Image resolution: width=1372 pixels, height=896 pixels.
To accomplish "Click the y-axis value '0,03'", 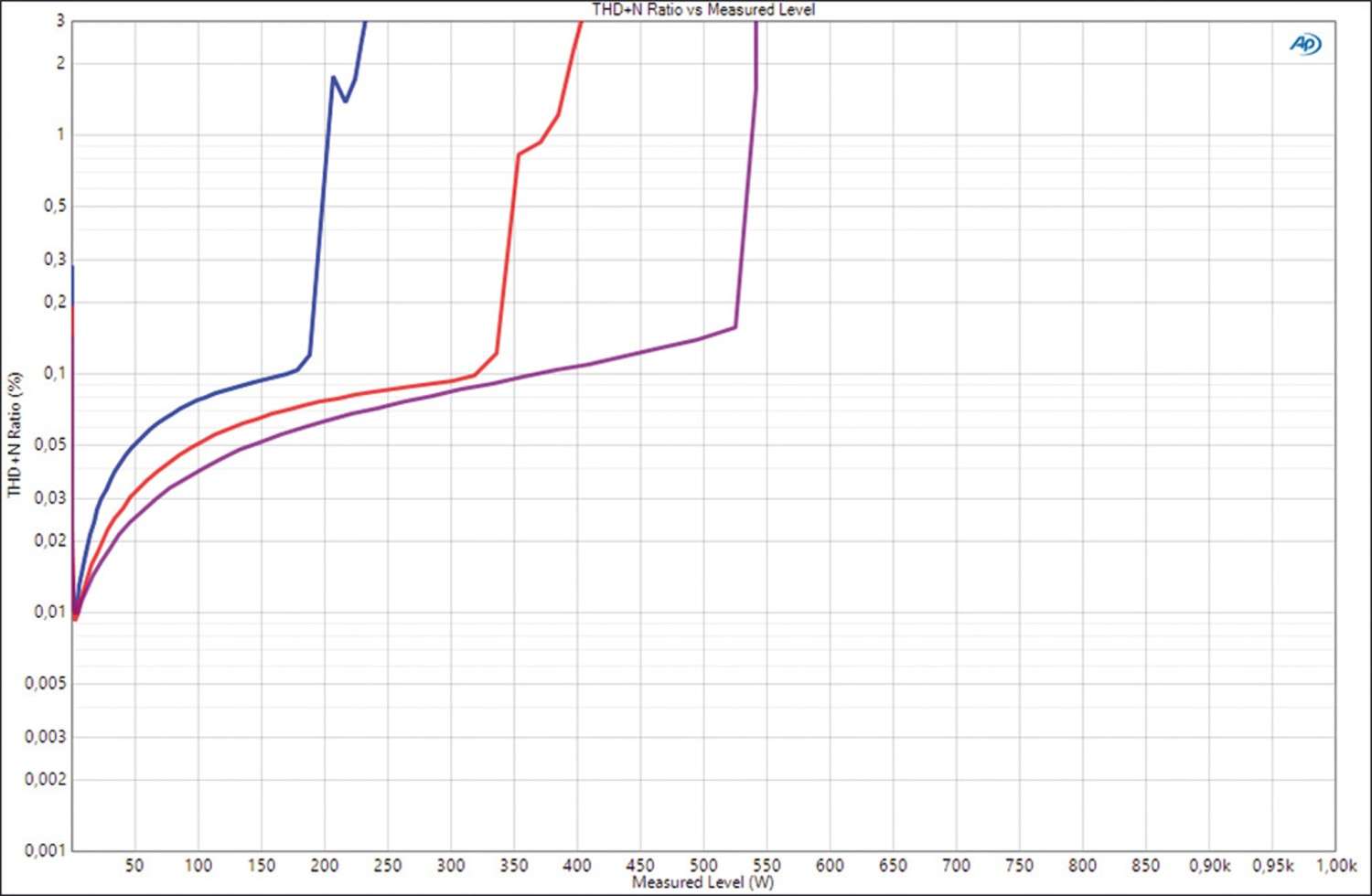I will point(50,498).
